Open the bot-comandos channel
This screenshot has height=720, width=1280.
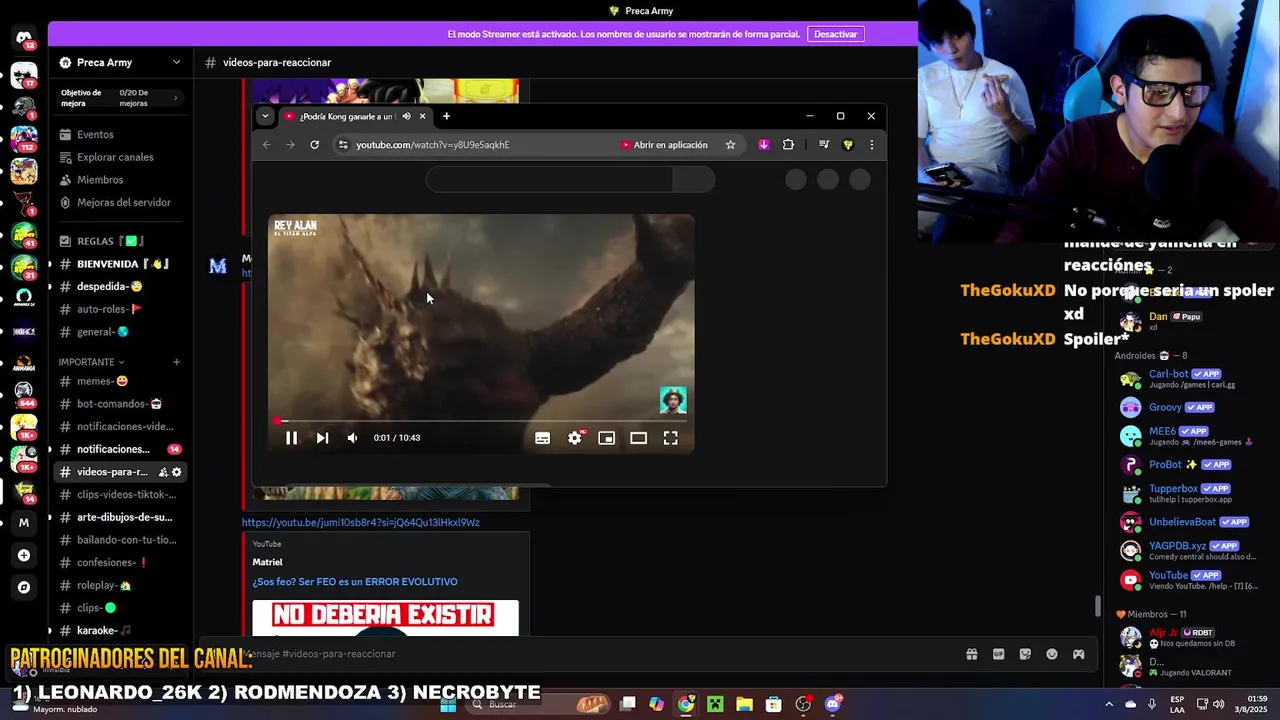pos(119,404)
